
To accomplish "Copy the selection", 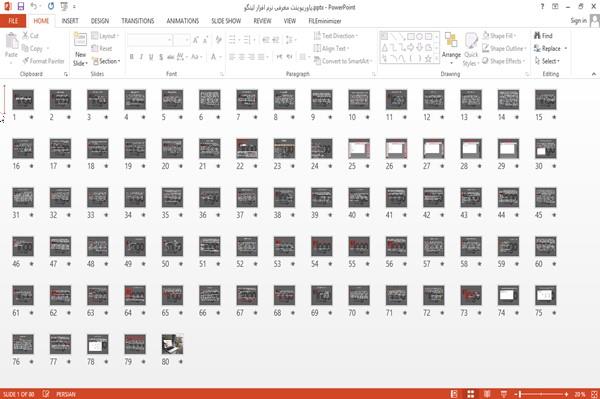I will click(x=33, y=49).
